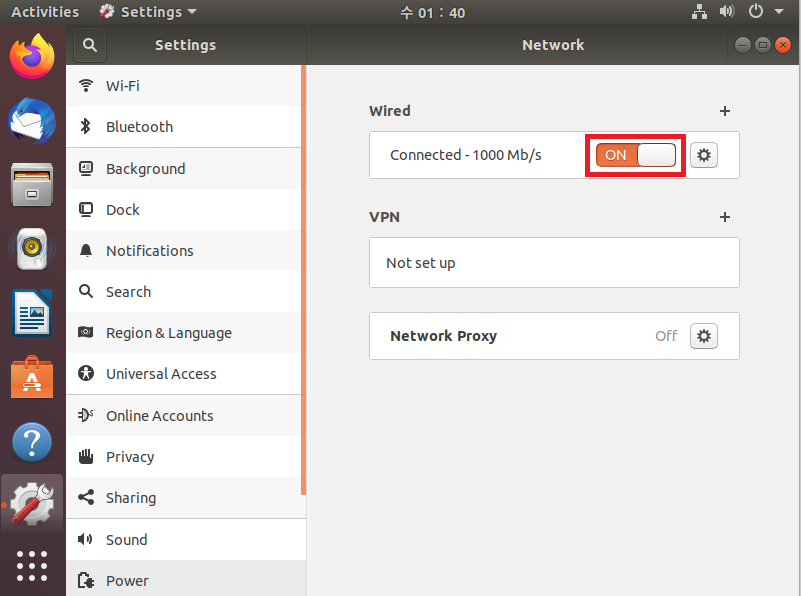Add a VPN connection with plus
Viewport: 801px width, 596px height.
point(724,217)
